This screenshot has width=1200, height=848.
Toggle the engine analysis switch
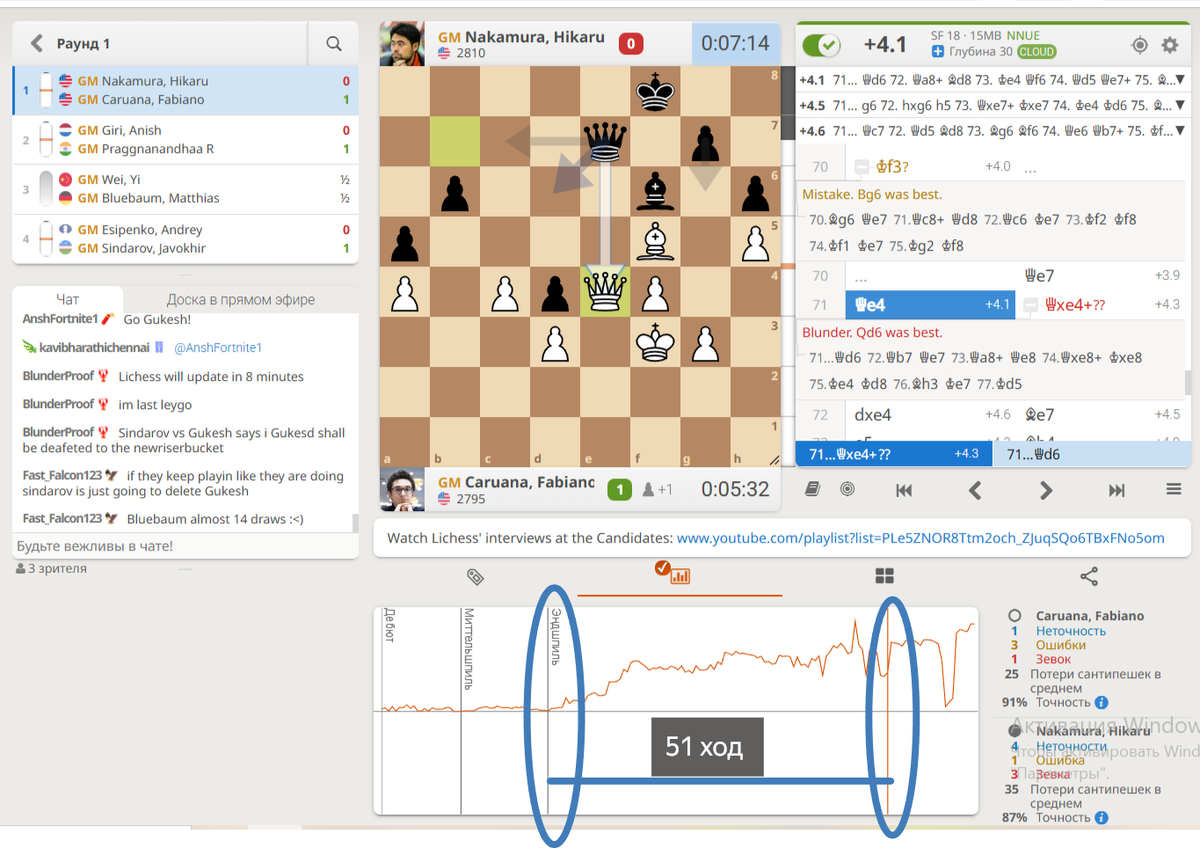coord(822,45)
